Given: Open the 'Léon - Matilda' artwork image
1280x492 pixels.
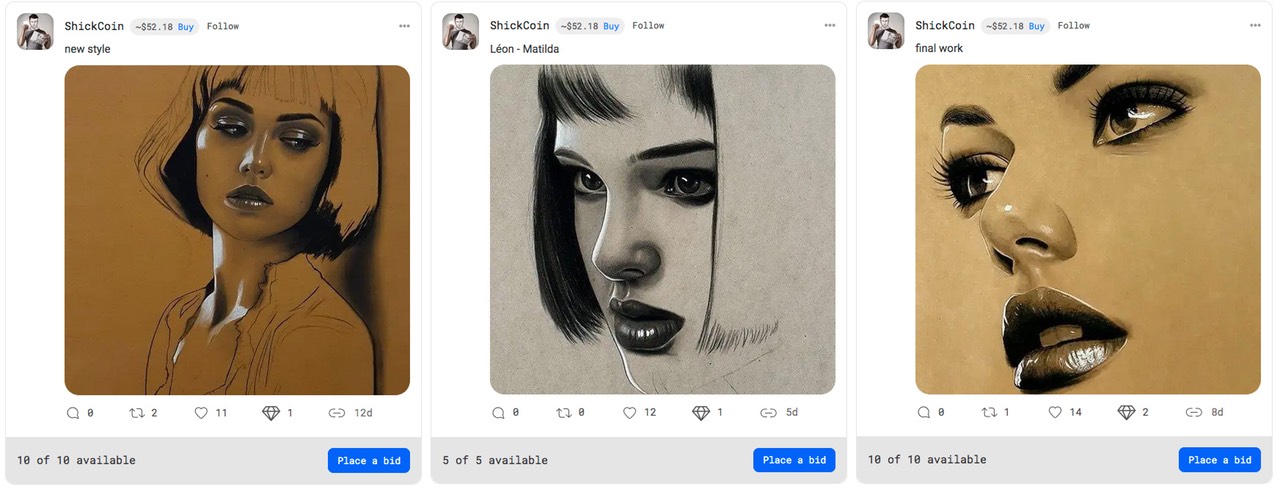Looking at the screenshot, I should (662, 229).
